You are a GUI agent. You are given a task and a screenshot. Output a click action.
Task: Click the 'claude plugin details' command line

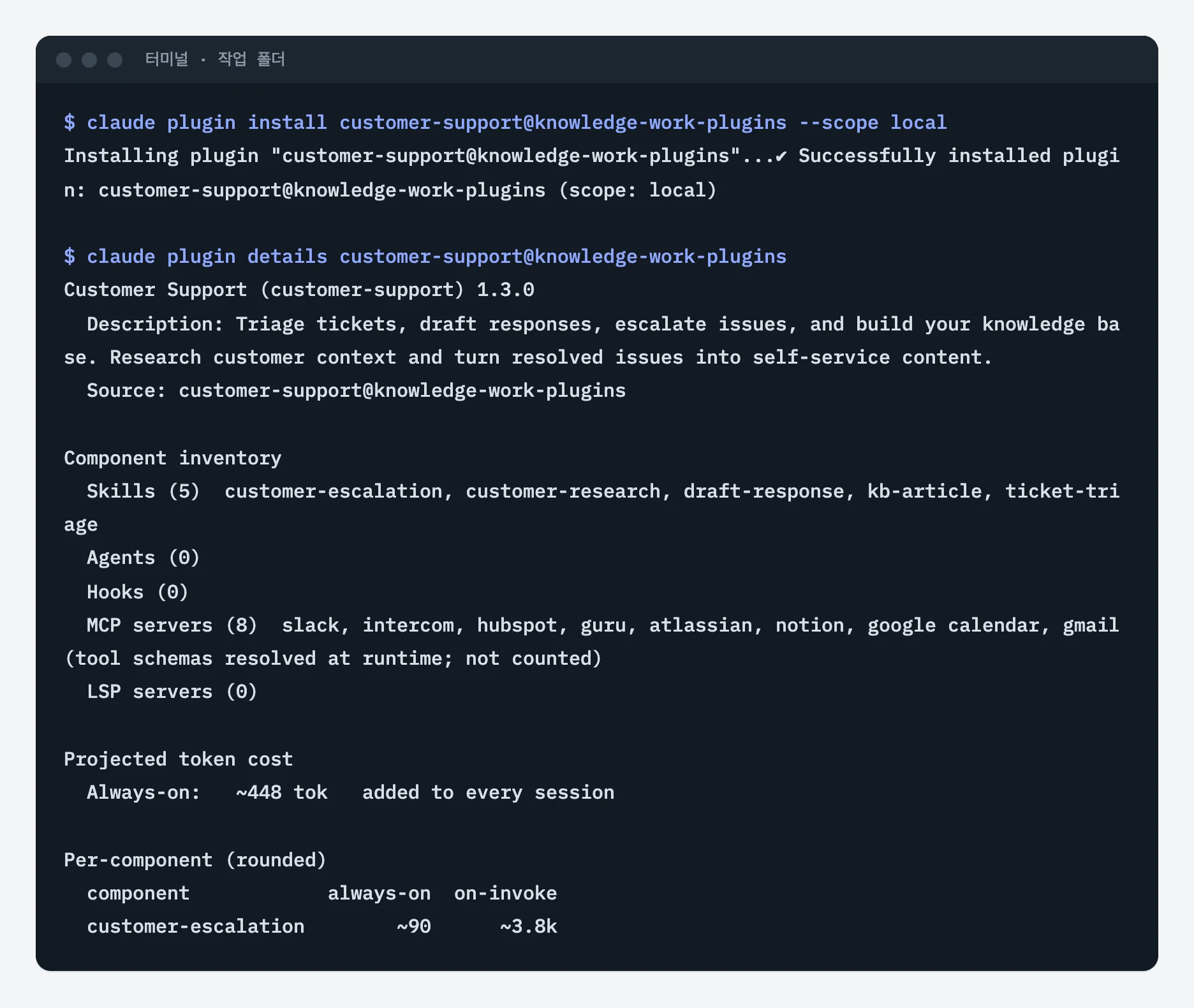tap(425, 256)
